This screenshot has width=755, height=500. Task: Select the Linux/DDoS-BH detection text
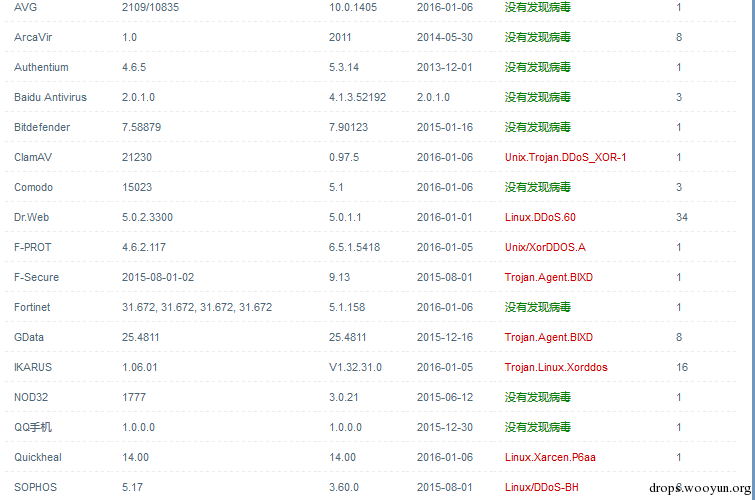click(x=542, y=487)
